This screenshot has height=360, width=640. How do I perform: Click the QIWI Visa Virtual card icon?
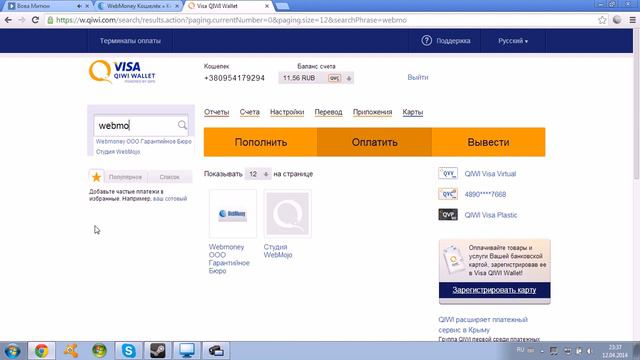click(x=448, y=173)
